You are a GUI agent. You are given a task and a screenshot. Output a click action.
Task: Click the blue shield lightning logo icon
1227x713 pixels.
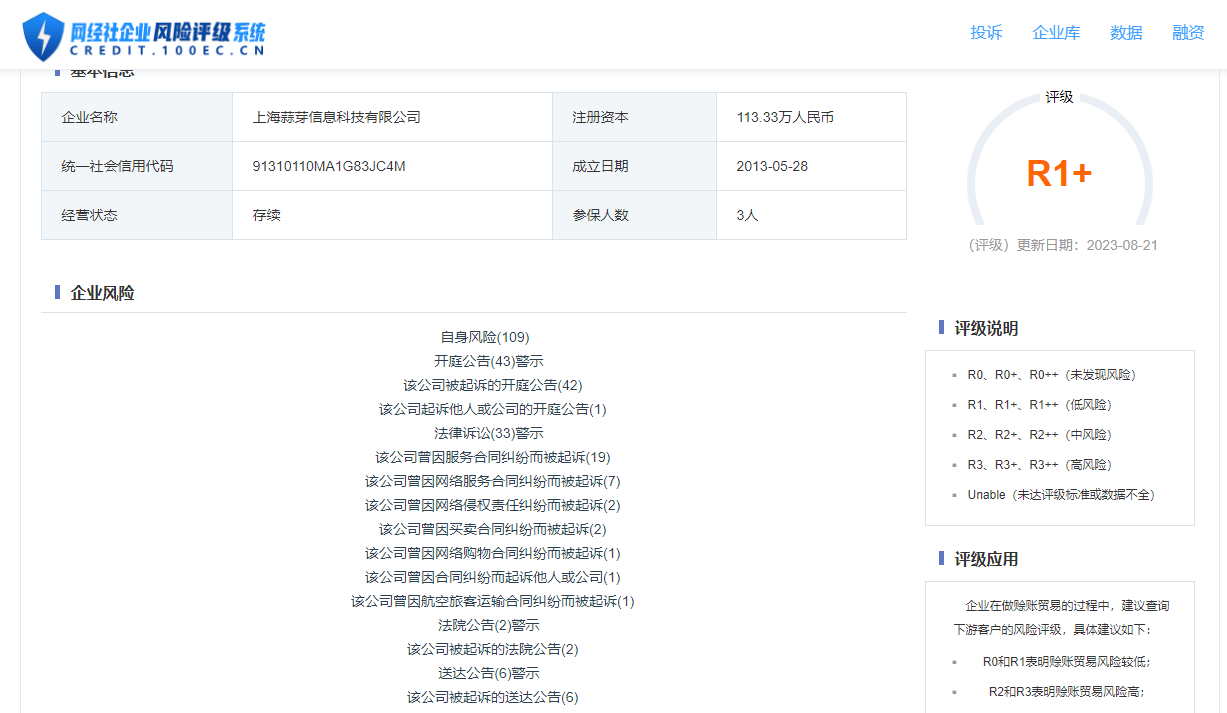(42, 37)
